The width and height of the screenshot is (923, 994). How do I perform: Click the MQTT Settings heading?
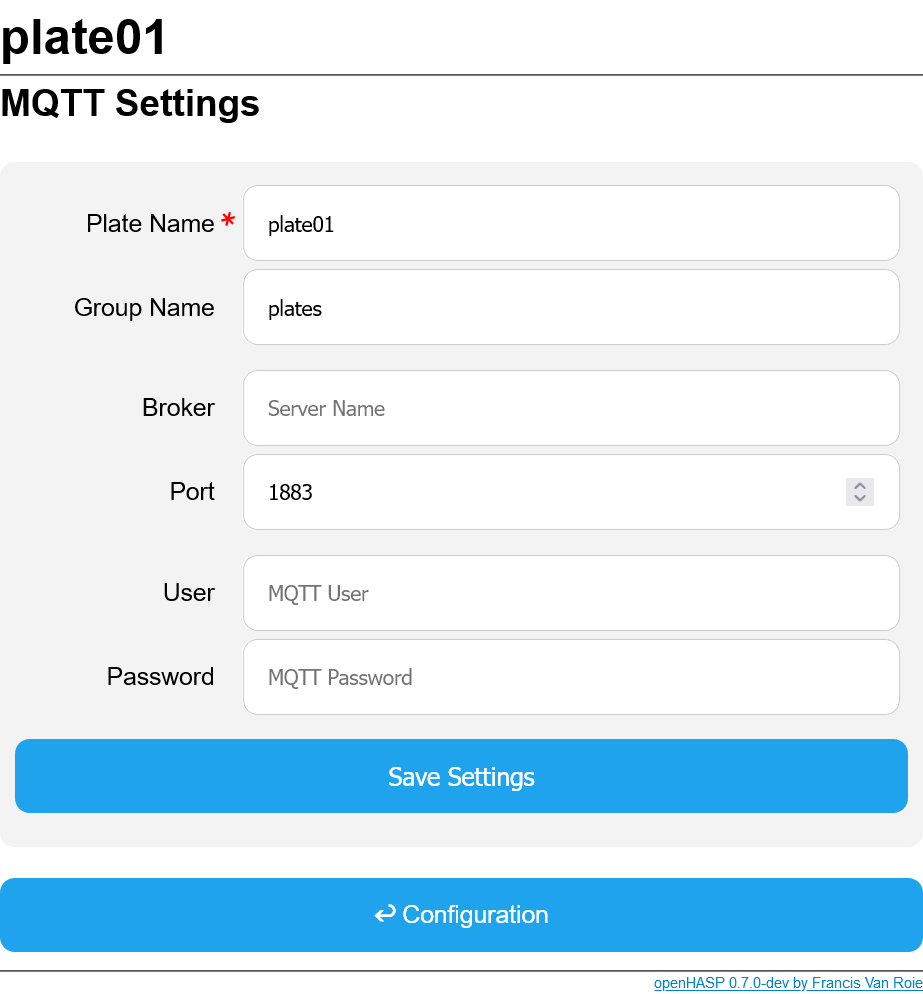pos(130,103)
